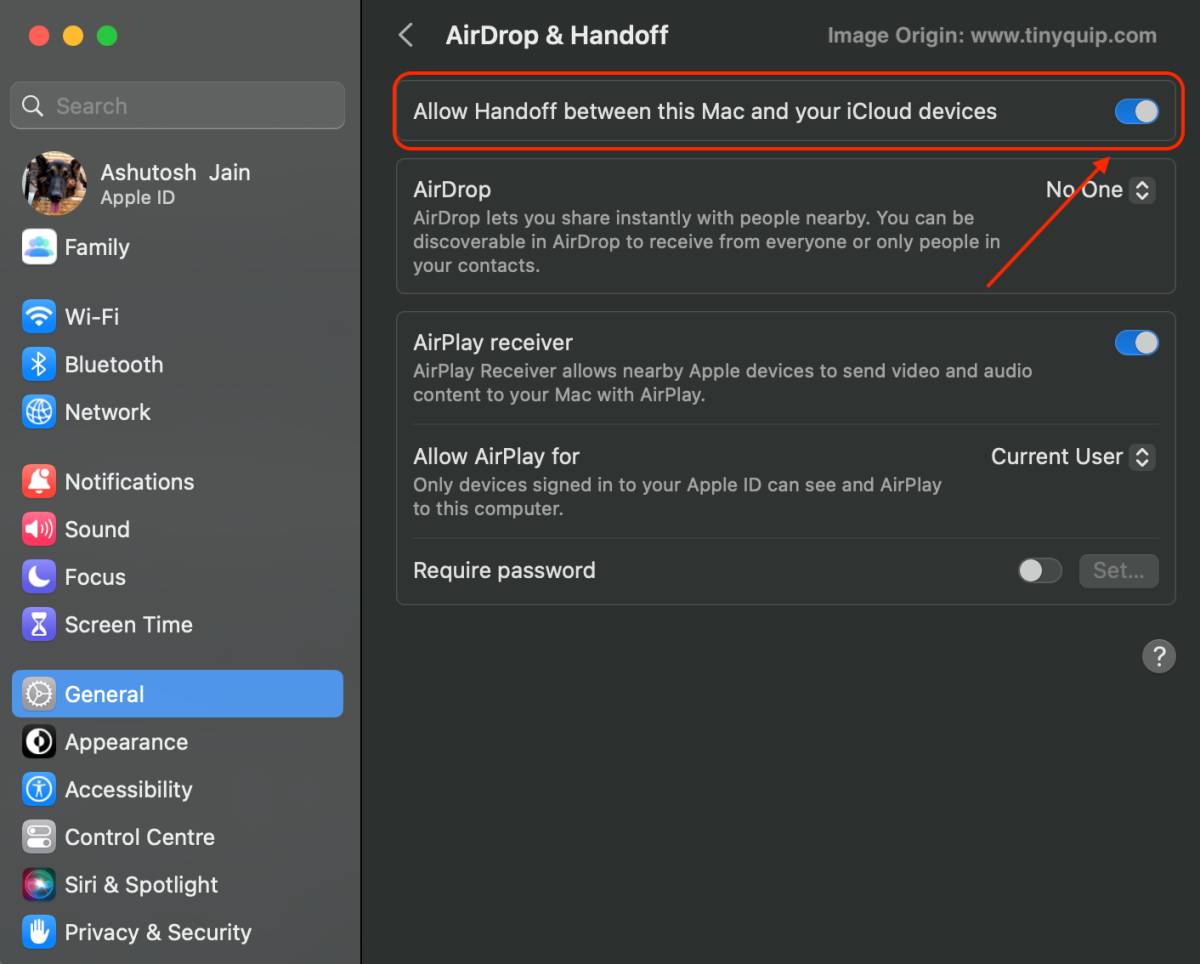
Task: Click the Wi-Fi icon in sidebar
Action: pos(39,317)
